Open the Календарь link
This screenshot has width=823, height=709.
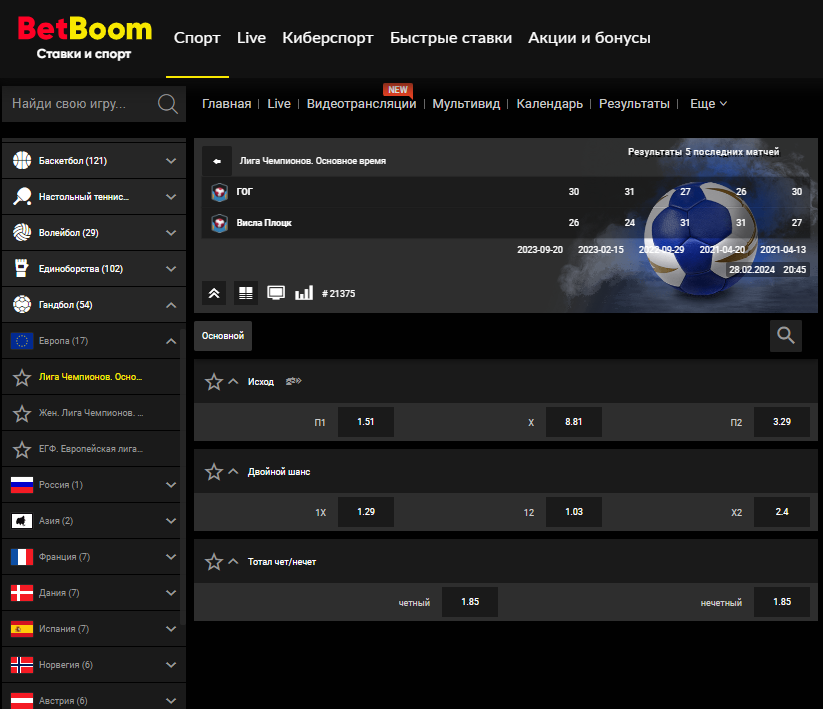tap(550, 104)
